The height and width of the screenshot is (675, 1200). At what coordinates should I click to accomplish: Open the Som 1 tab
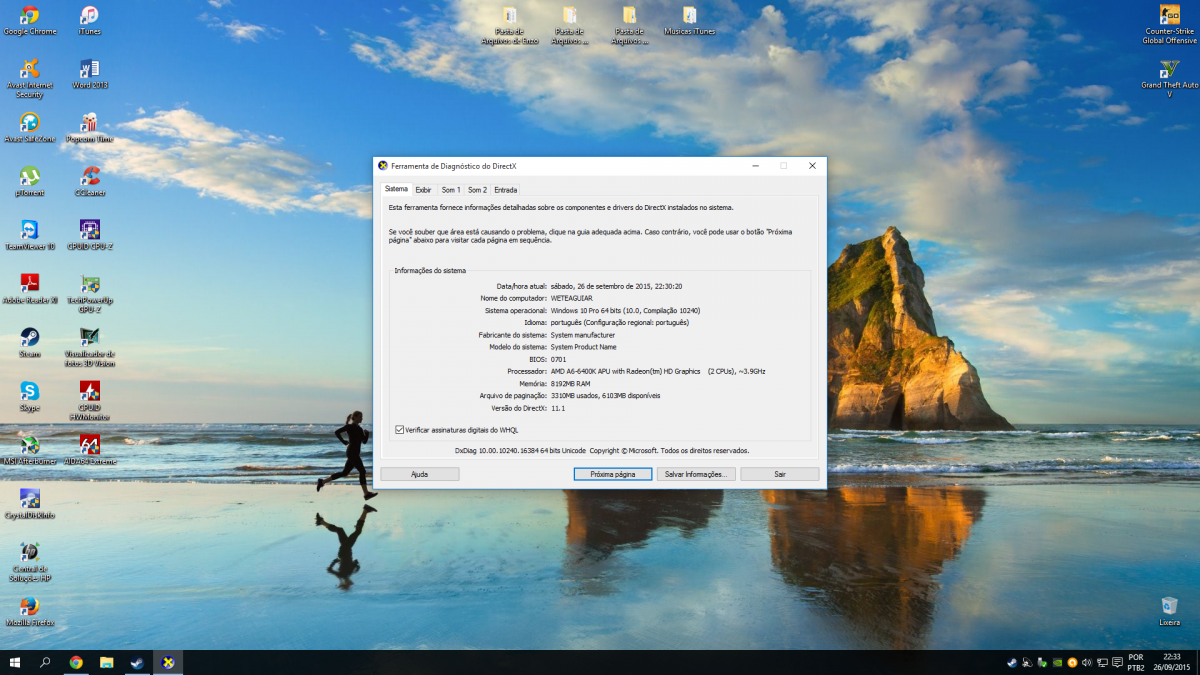(451, 189)
